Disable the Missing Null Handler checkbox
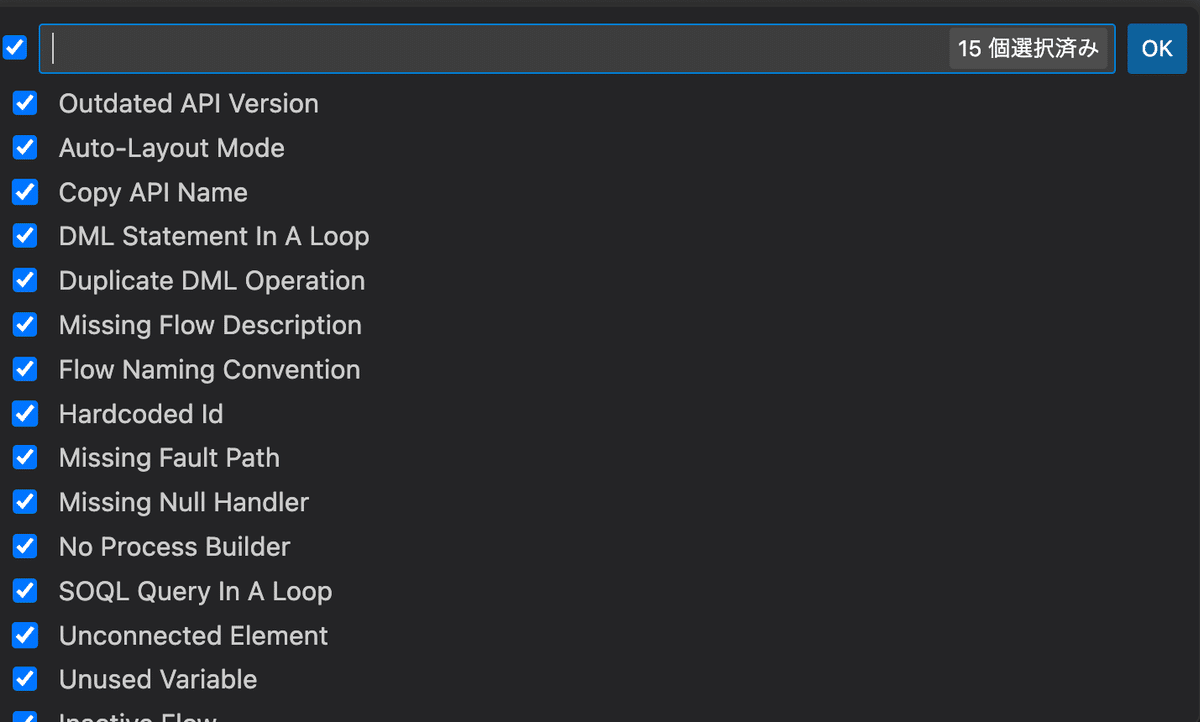This screenshot has width=1200, height=722. [24, 501]
